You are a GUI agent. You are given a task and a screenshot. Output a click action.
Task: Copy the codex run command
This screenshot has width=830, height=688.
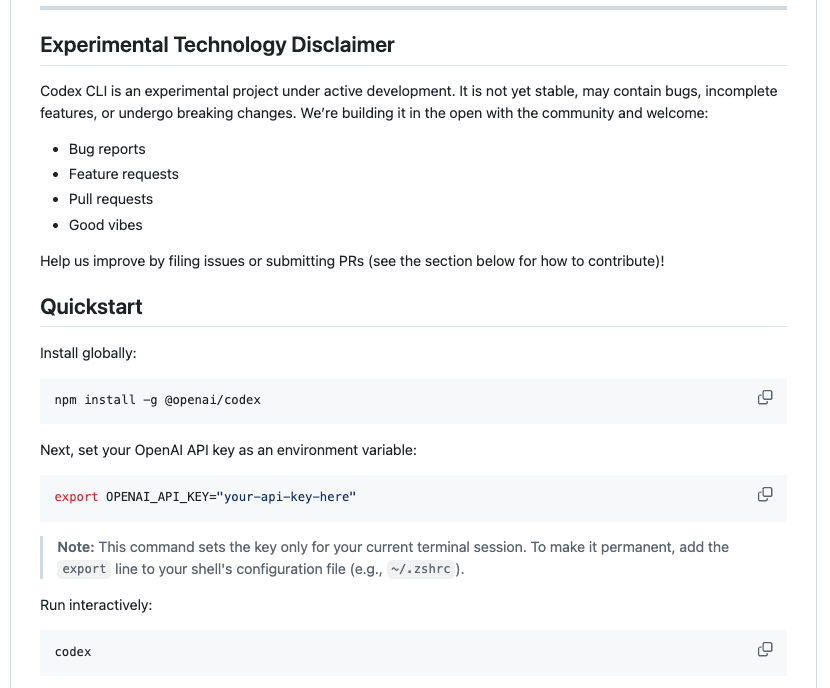pyautogui.click(x=765, y=649)
